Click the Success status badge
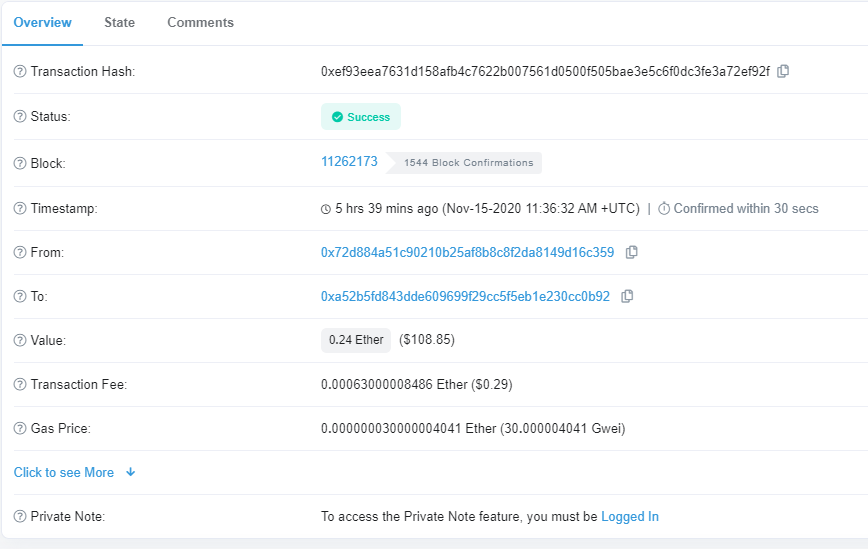 tap(361, 117)
